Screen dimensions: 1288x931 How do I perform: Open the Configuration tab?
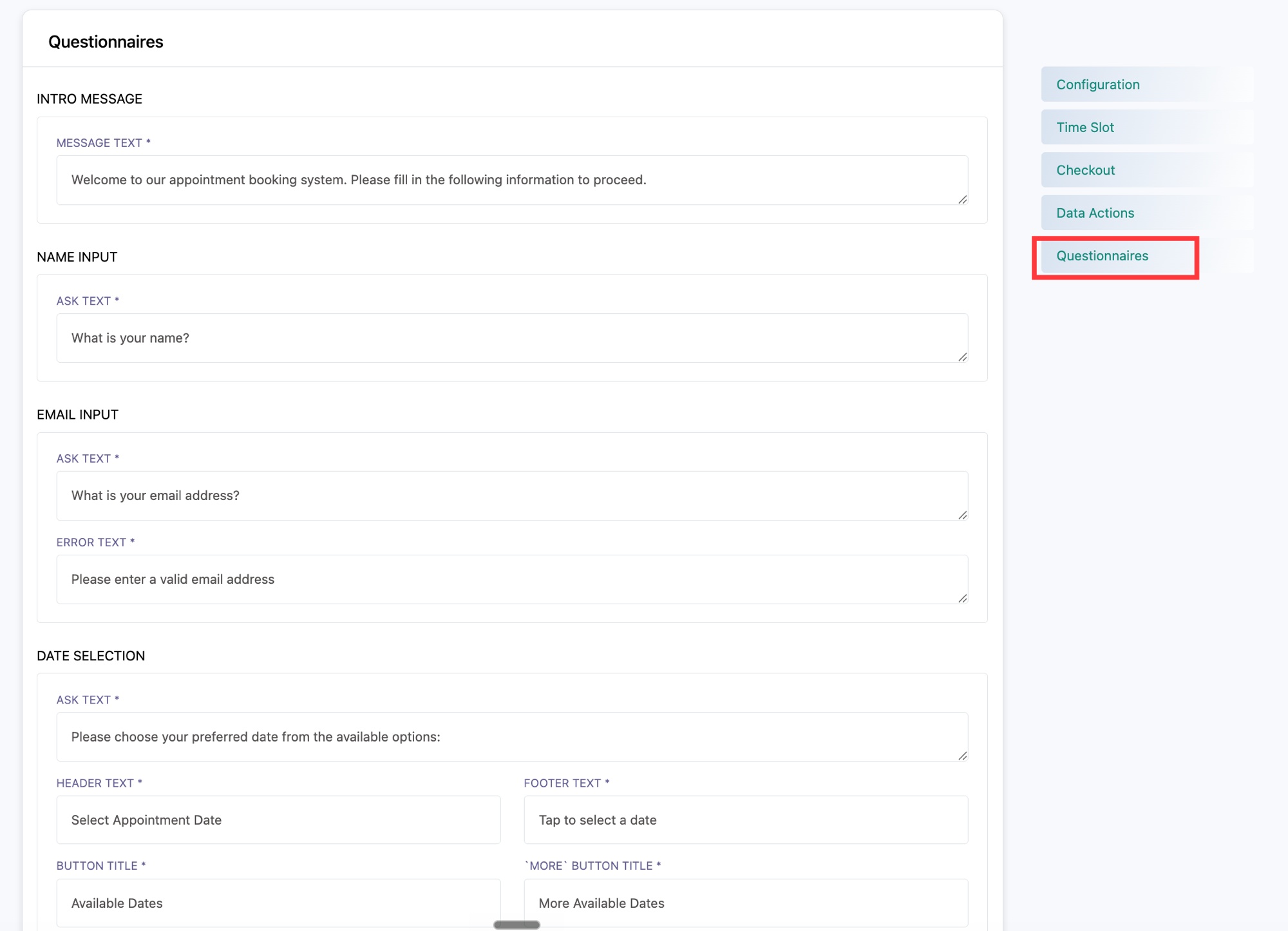point(1147,84)
